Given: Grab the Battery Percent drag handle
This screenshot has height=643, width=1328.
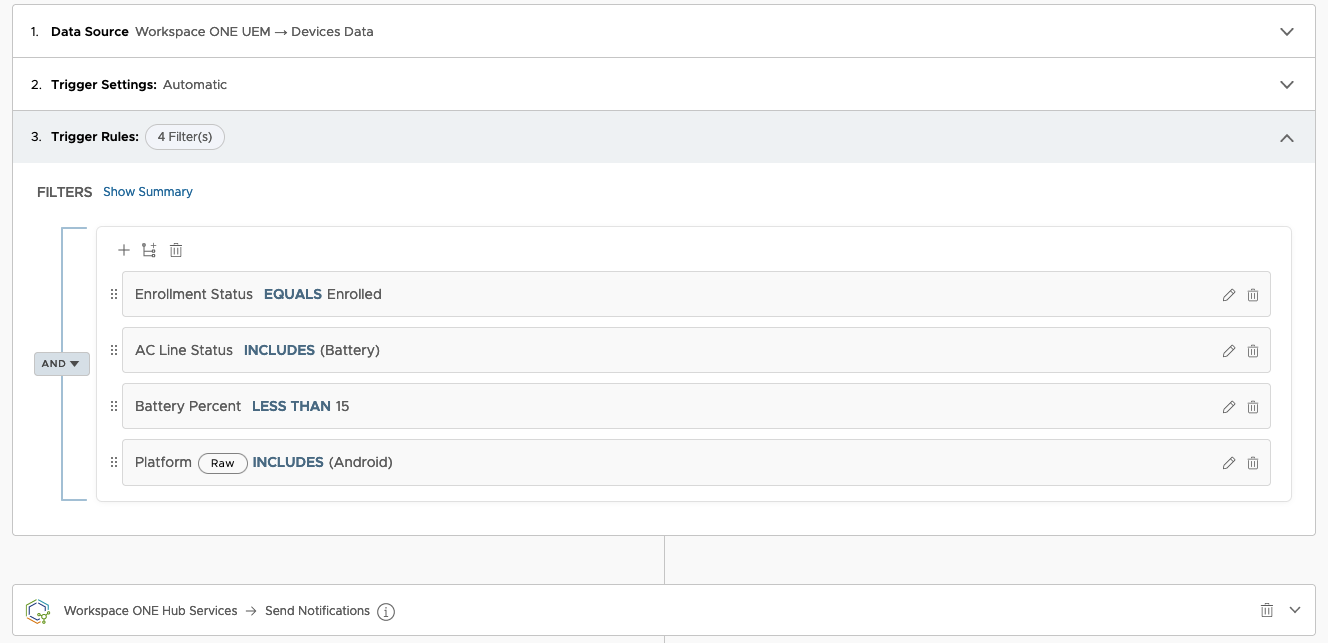Looking at the screenshot, I should (114, 407).
